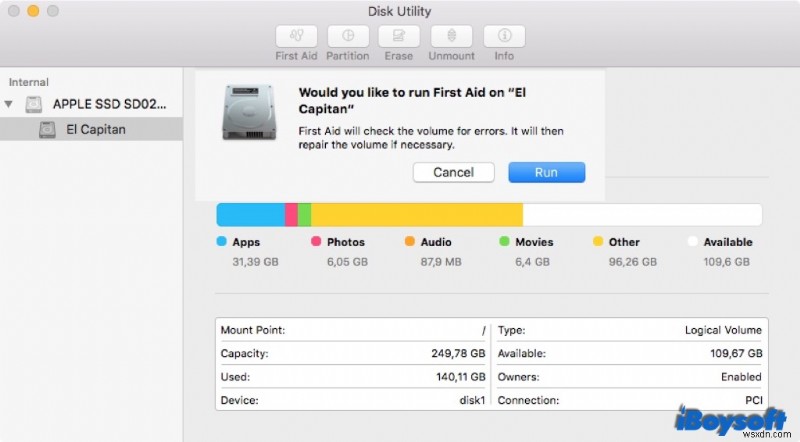The width and height of the screenshot is (800, 442).
Task: Click the Owners value Enabled
Action: coord(741,377)
